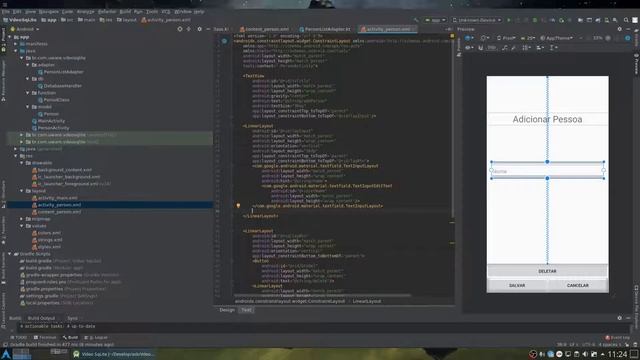Click the Preview panel settings gear icon
The height and width of the screenshot is (360, 640).
coord(620,29)
